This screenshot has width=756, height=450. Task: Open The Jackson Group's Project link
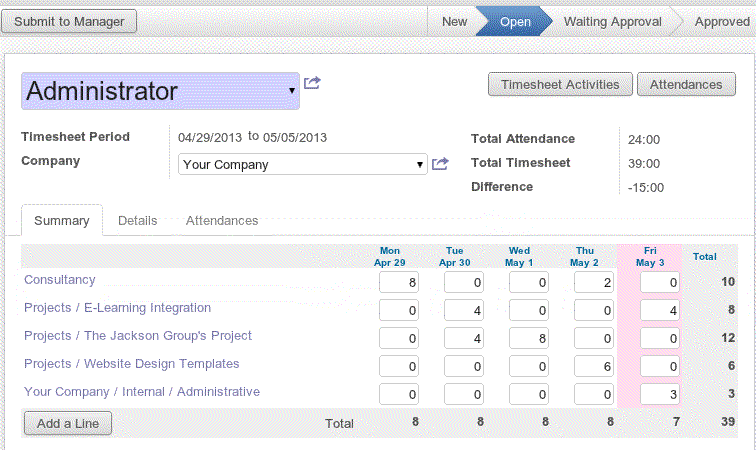pyautogui.click(x=138, y=336)
